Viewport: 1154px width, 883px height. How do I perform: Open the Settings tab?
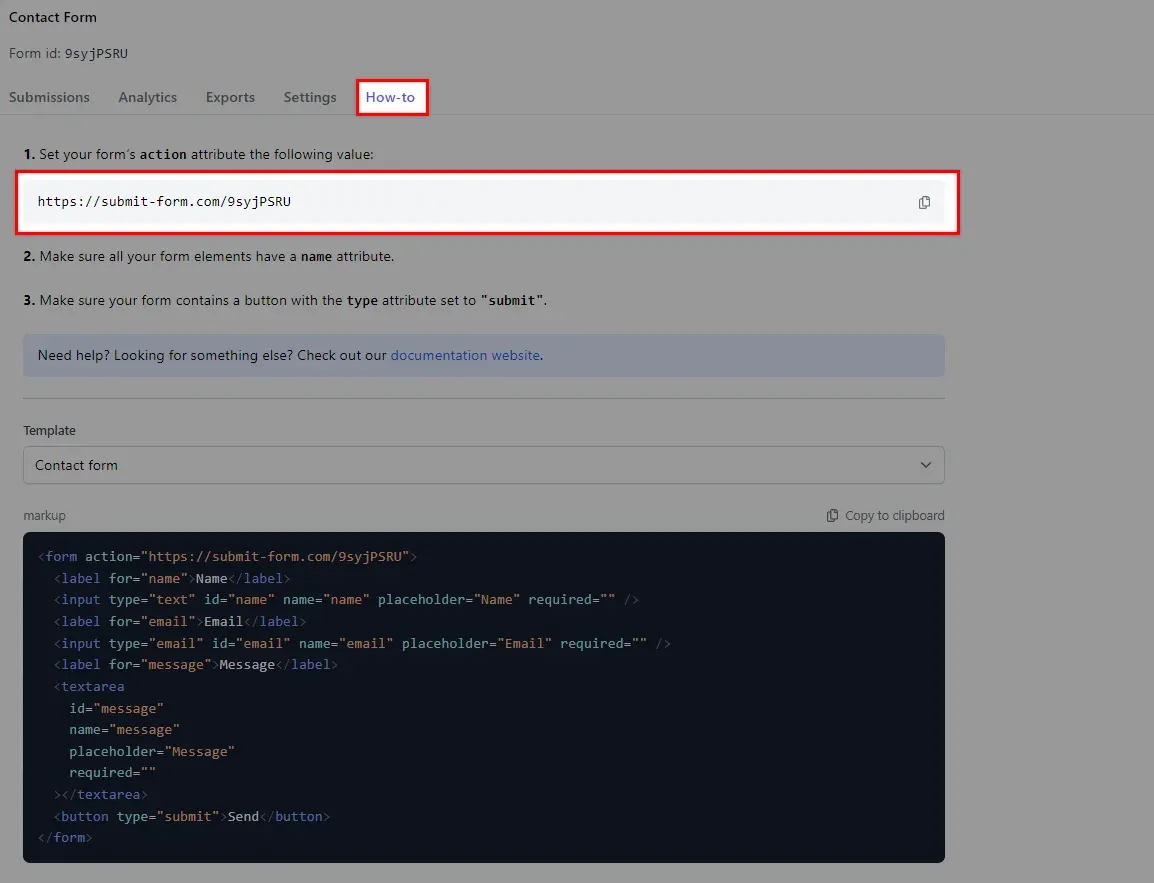click(309, 97)
